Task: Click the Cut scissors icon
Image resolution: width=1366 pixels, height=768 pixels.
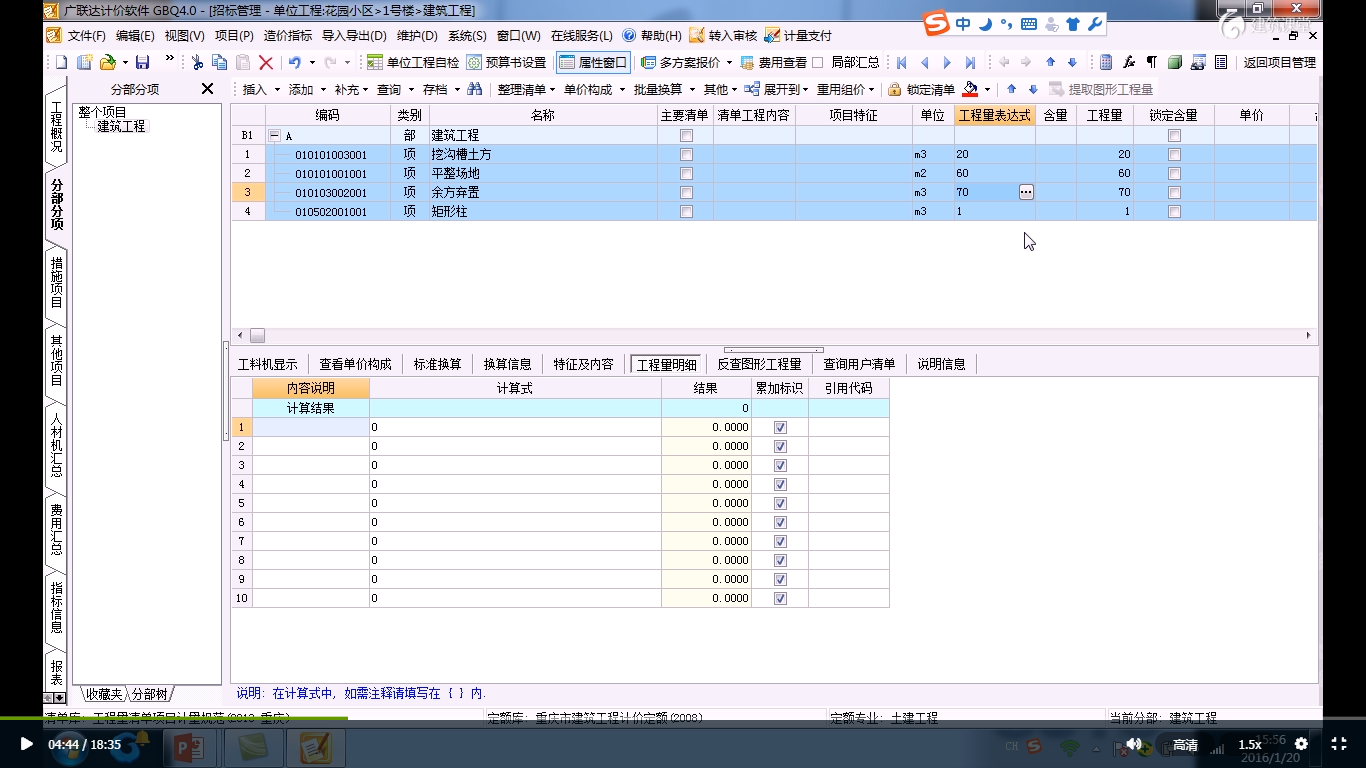Action: point(197,62)
